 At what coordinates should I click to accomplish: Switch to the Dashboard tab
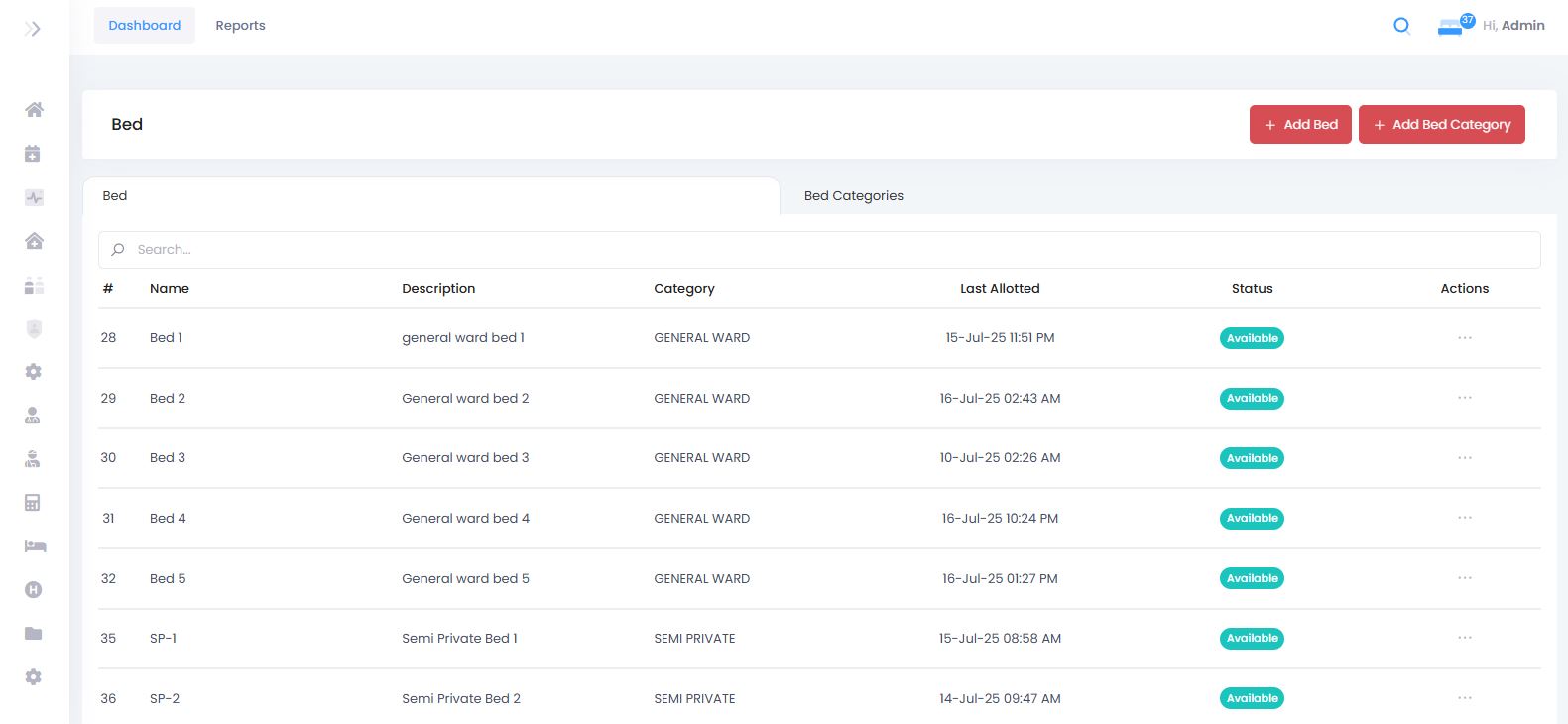point(145,26)
